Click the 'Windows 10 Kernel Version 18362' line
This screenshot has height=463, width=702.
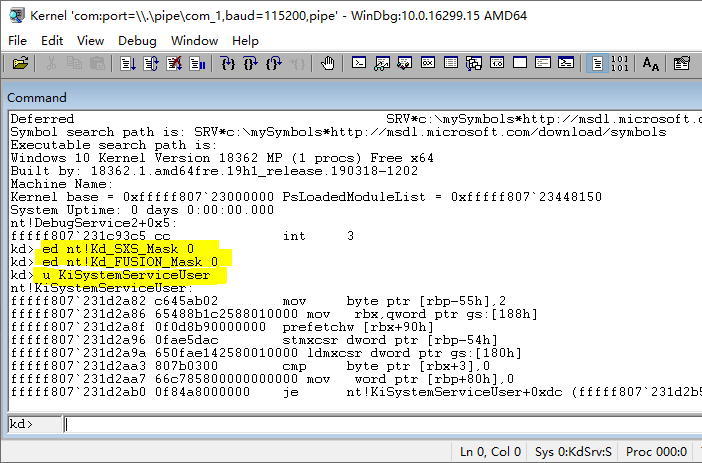(222, 158)
